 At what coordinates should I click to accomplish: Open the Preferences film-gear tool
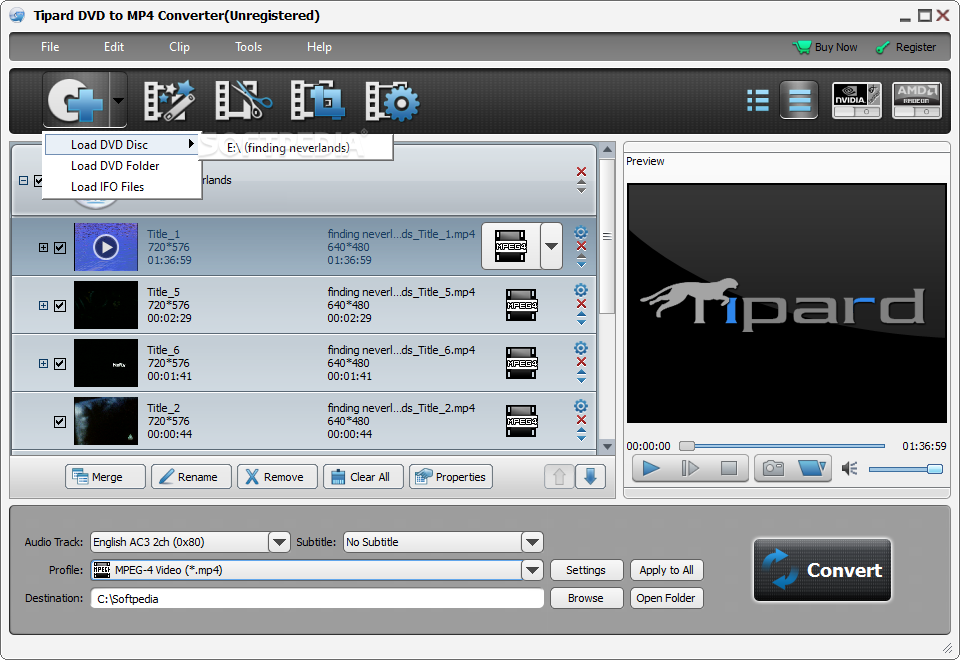coord(392,100)
